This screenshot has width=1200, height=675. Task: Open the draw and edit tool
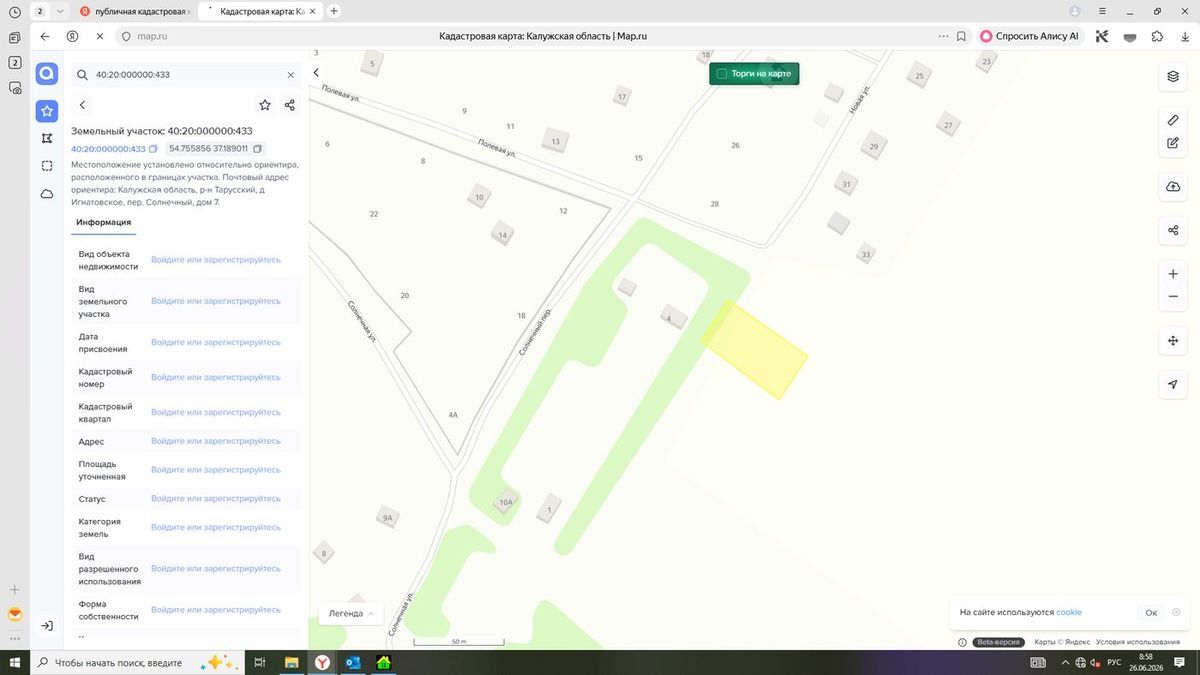point(1173,143)
